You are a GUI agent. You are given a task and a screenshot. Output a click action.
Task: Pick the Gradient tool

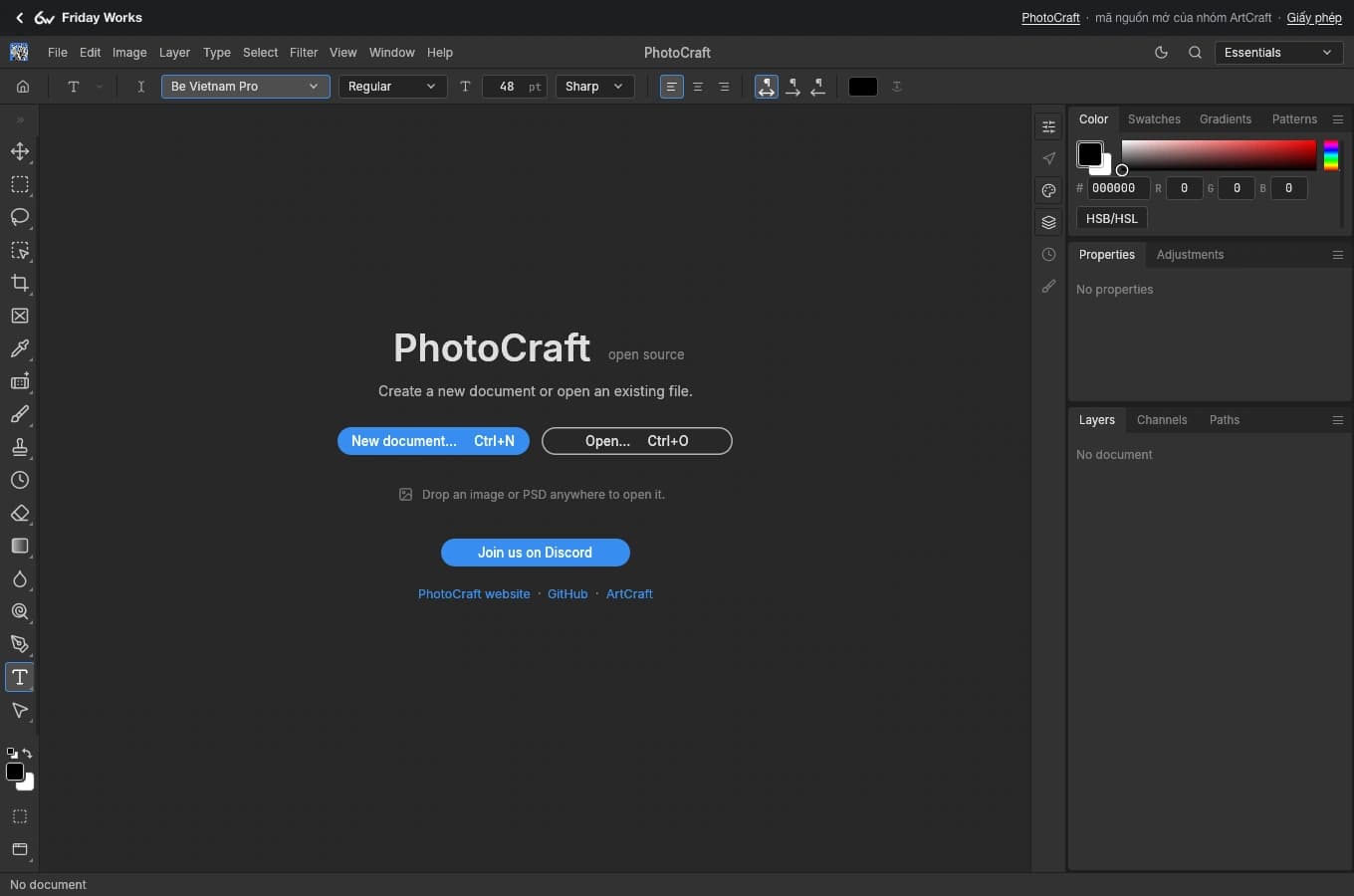tap(20, 546)
